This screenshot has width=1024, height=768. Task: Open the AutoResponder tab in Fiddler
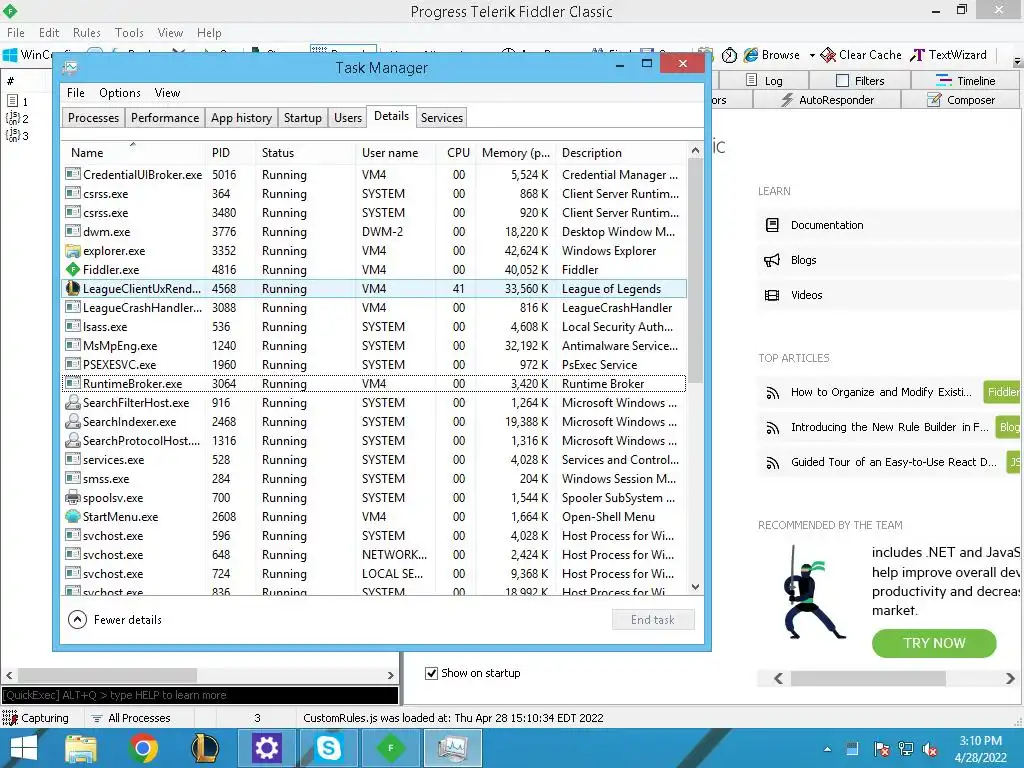827,100
